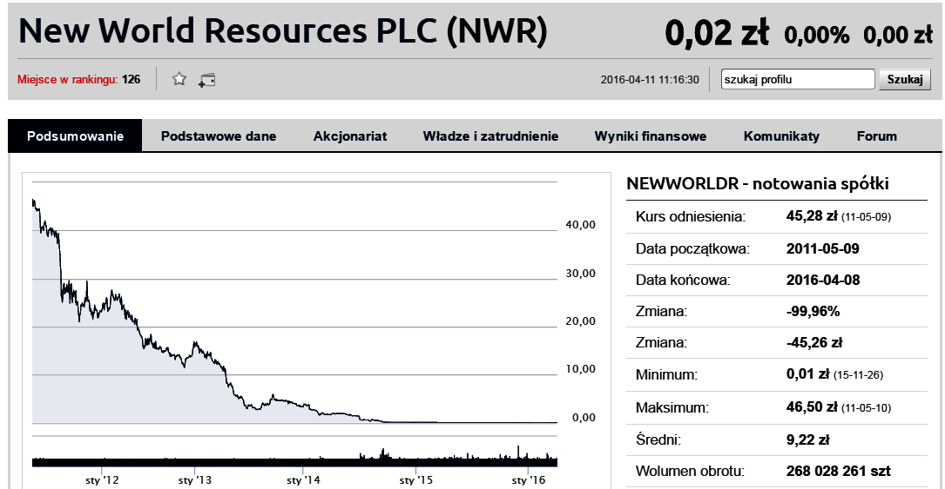
Task: Click Kurs odniesienia value 45,28 zł
Action: coord(812,216)
